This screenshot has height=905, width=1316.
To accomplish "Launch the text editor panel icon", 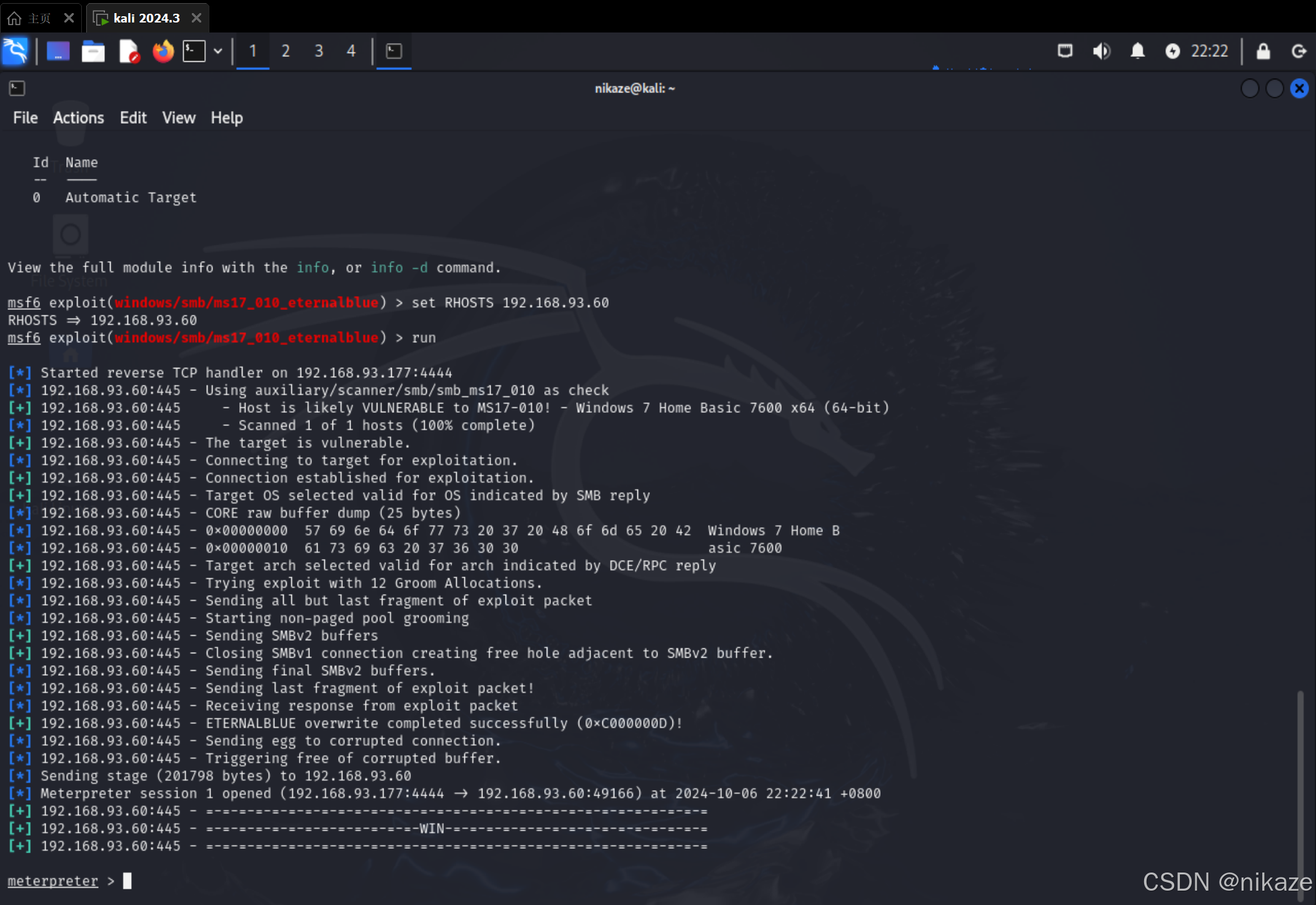I will coord(129,51).
